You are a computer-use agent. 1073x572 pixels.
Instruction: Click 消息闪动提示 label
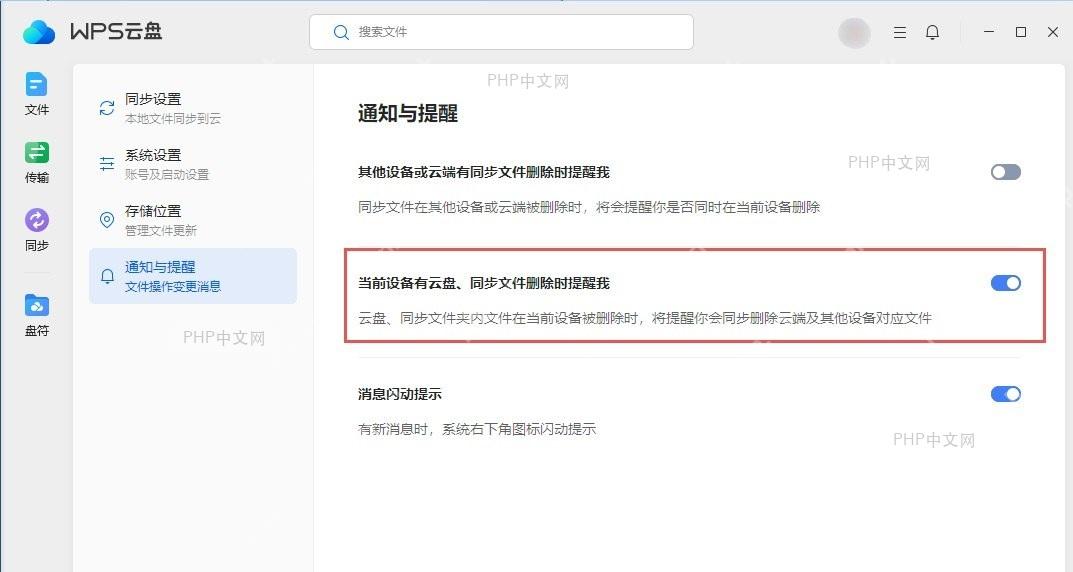point(400,394)
